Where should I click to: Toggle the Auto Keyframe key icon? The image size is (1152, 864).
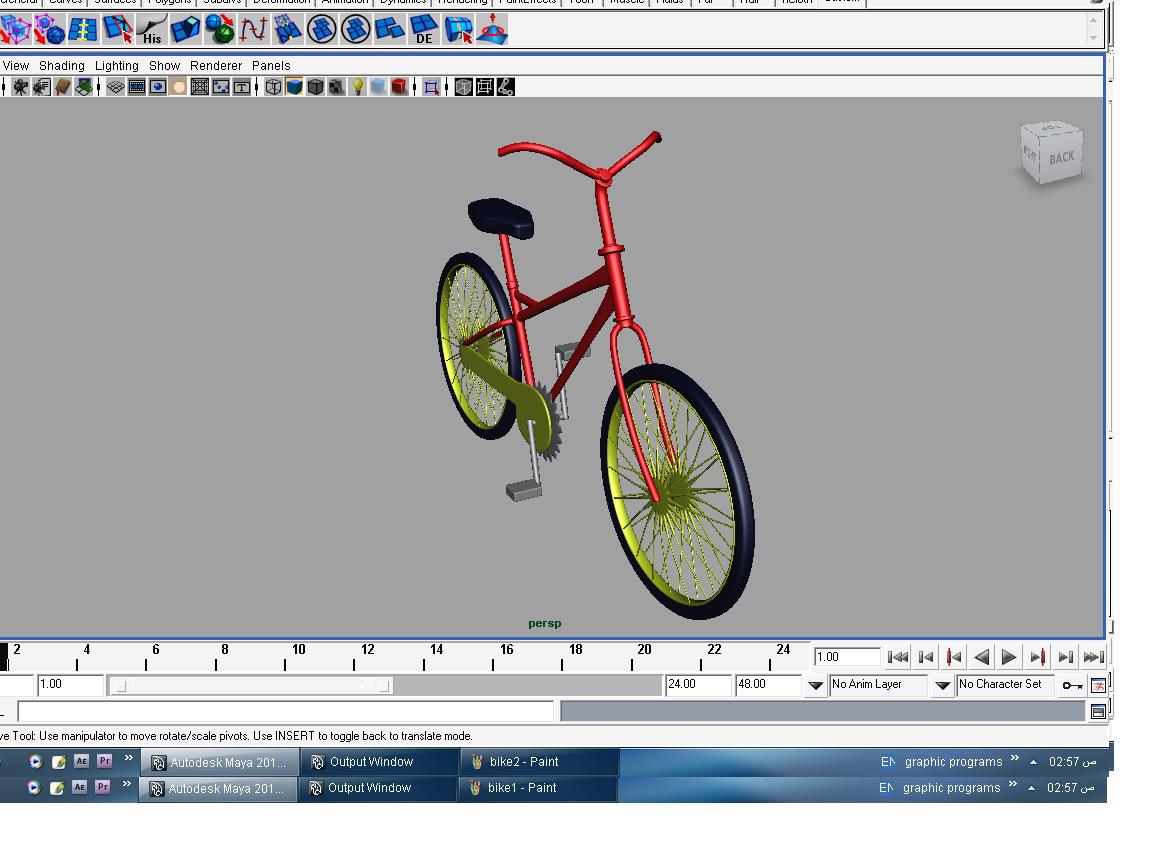1073,685
